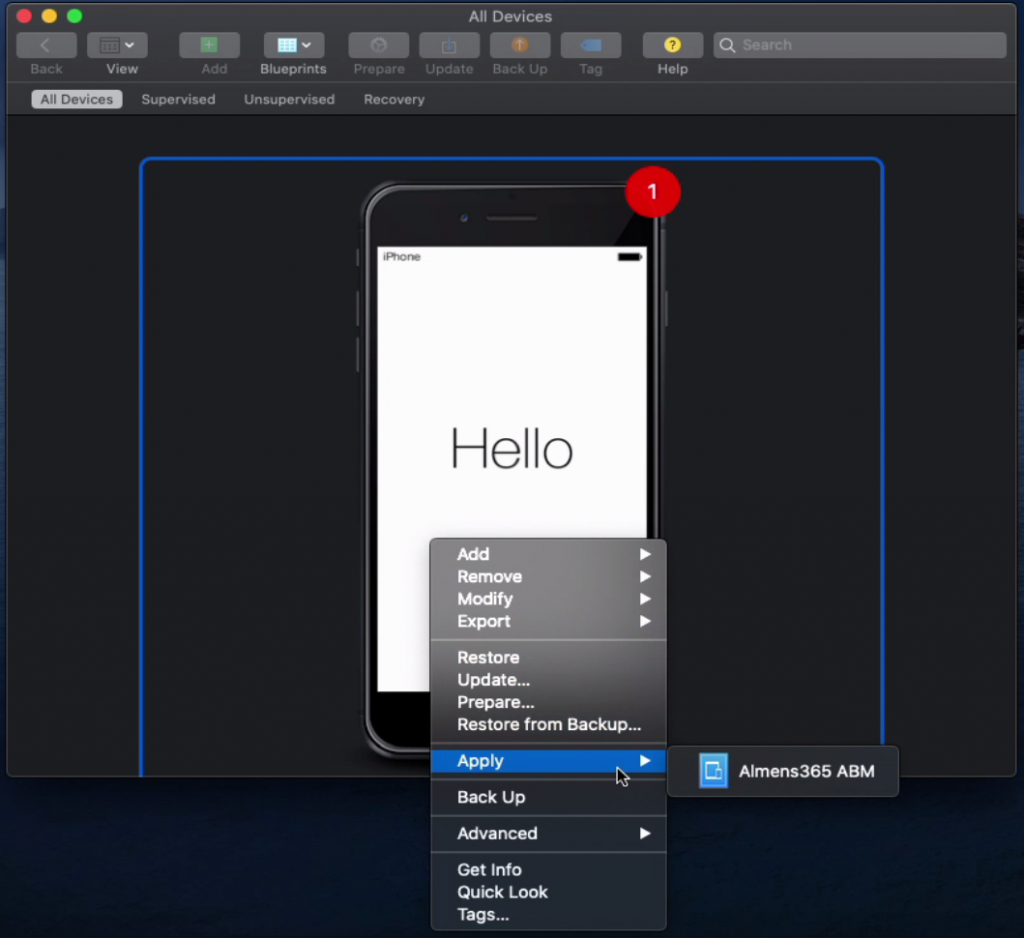Open the View dropdown in toolbar

pos(117,45)
